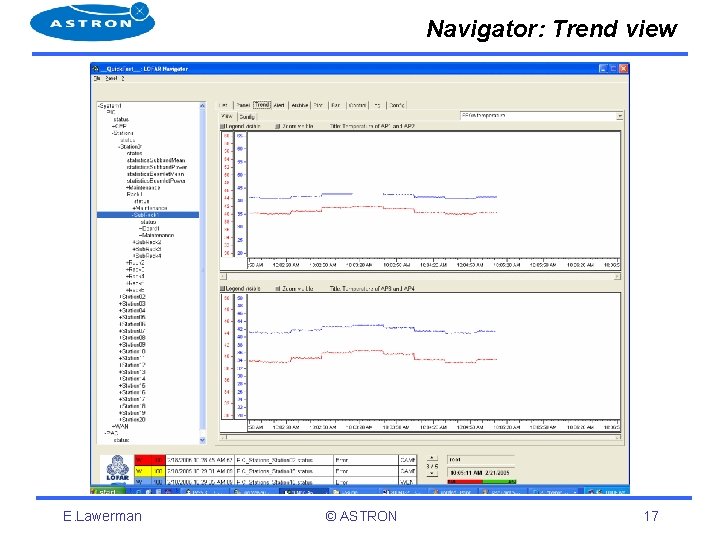720x540 pixels.
Task: Expand the Station02 tree node
Action: click(x=120, y=297)
